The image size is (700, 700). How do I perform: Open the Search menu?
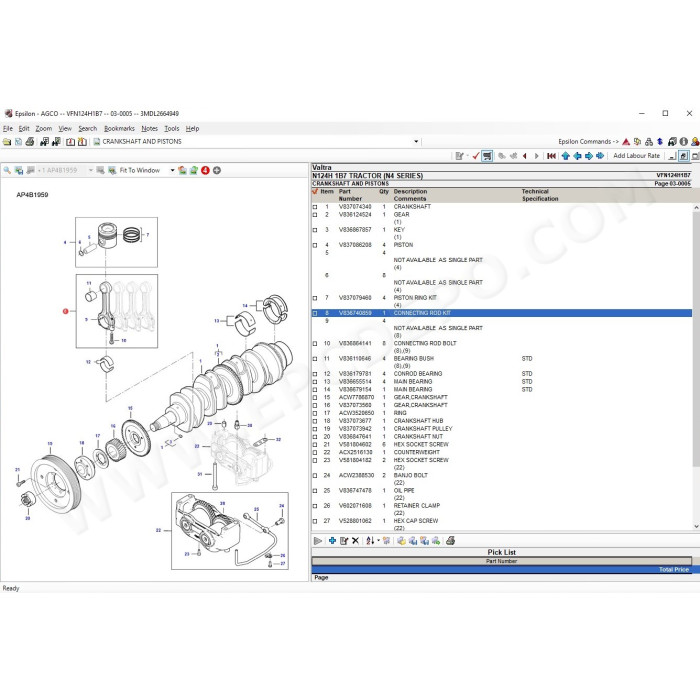tap(88, 129)
